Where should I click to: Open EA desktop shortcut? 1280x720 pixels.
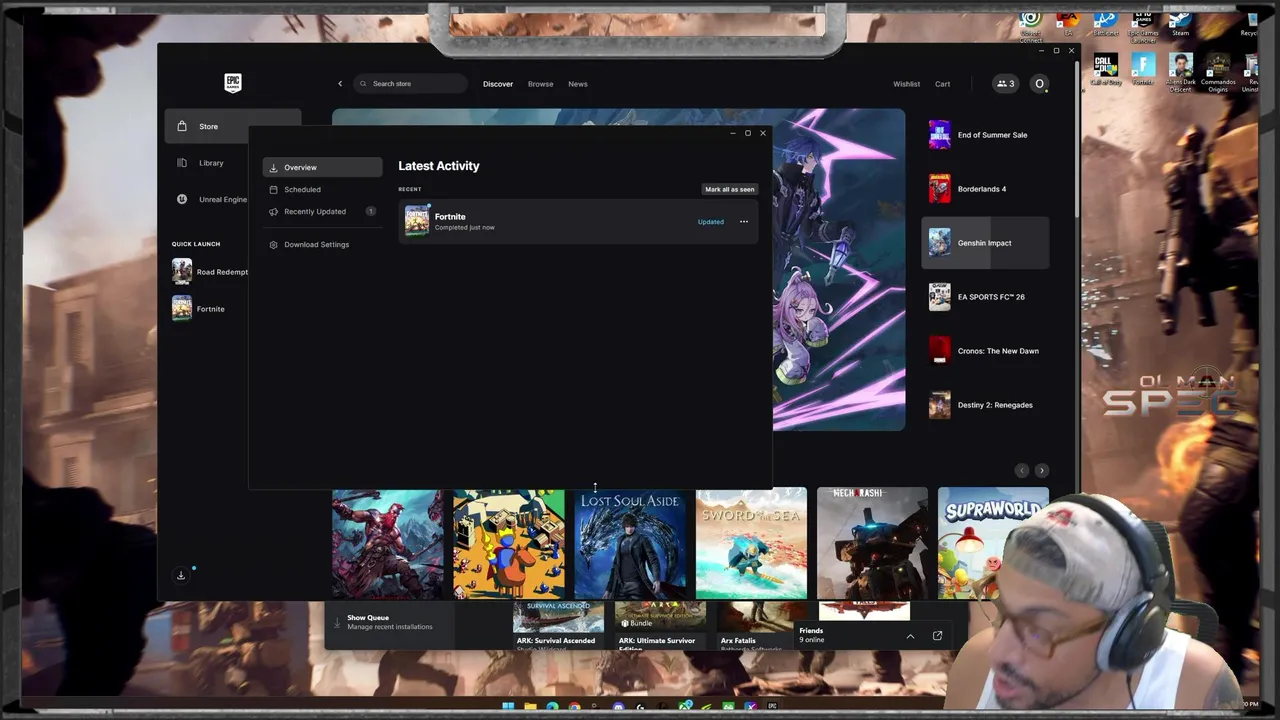[x=1068, y=22]
